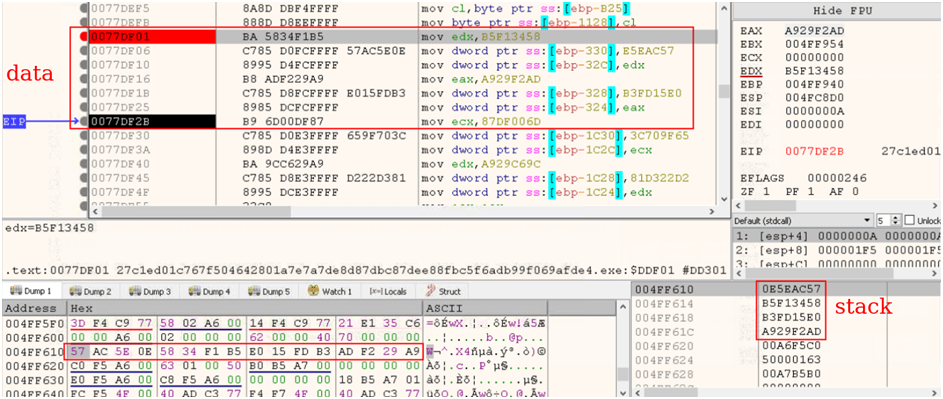The image size is (943, 399).
Task: Set breakpoint dot beside address 0077DF06
Action: (x=84, y=51)
